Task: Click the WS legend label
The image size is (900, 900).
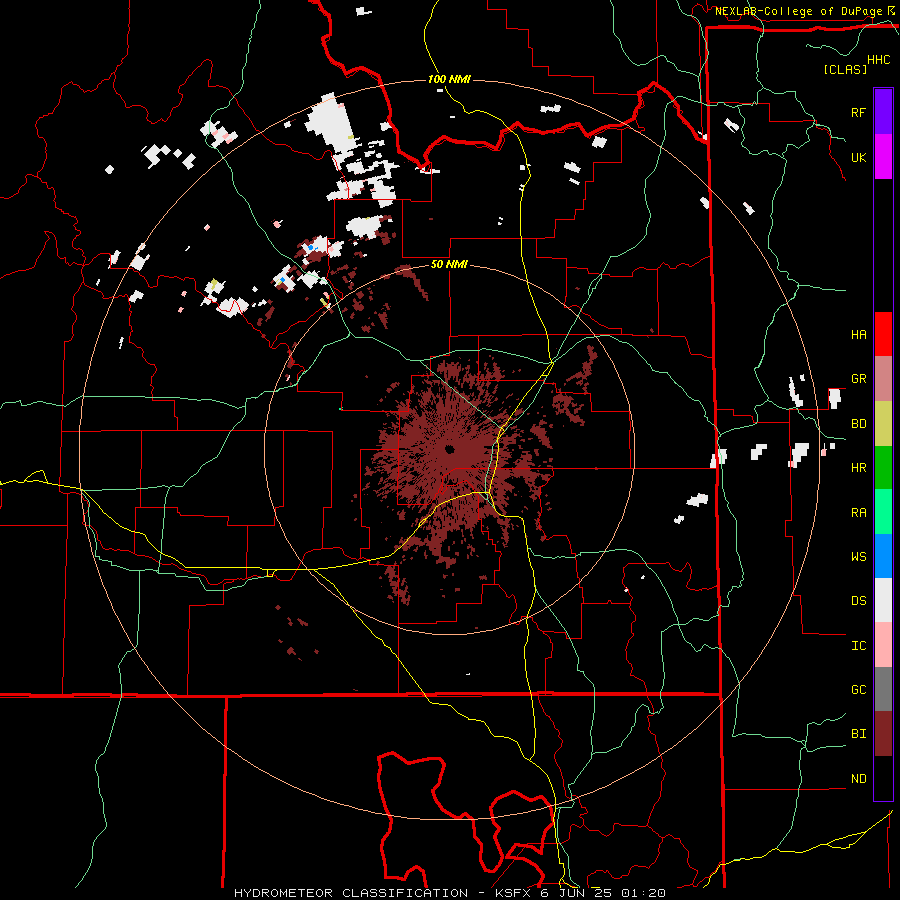Action: [x=858, y=557]
